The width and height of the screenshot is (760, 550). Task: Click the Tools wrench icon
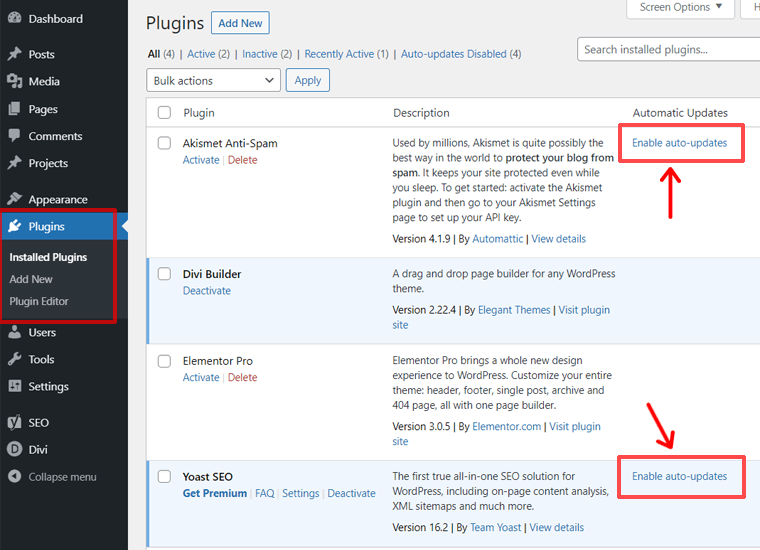pos(14,359)
